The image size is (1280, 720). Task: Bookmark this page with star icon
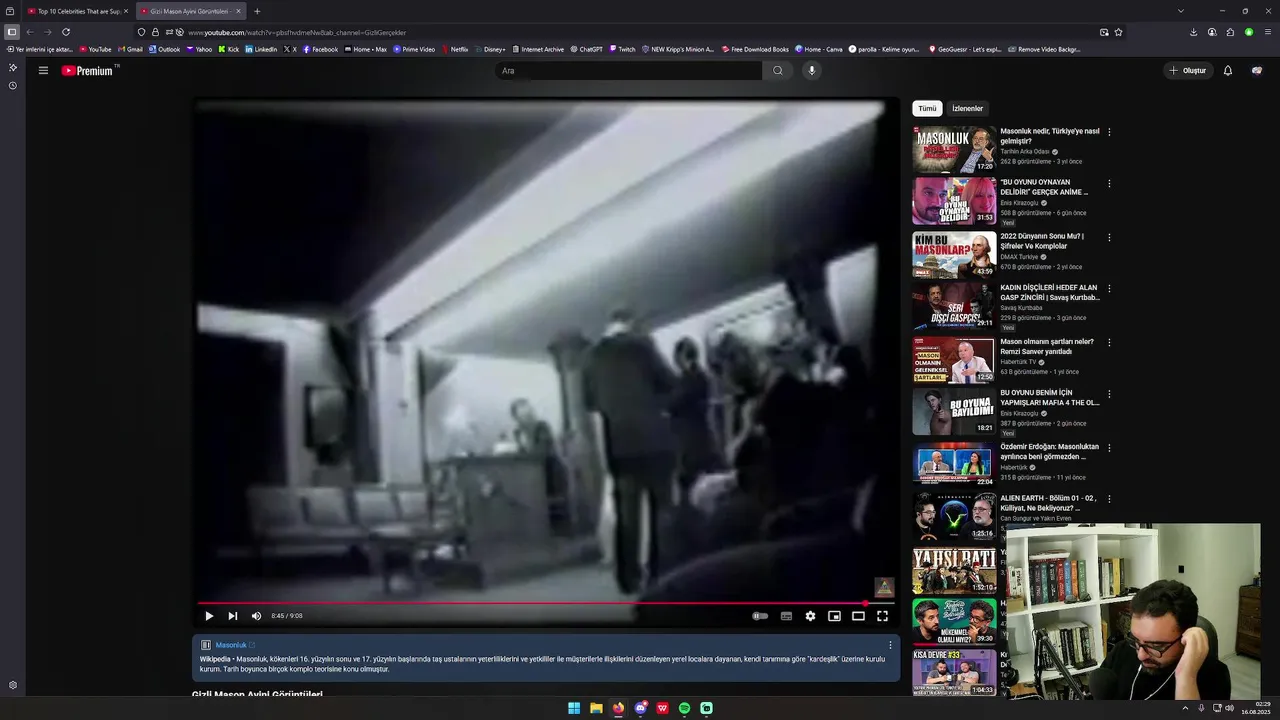click(1118, 32)
